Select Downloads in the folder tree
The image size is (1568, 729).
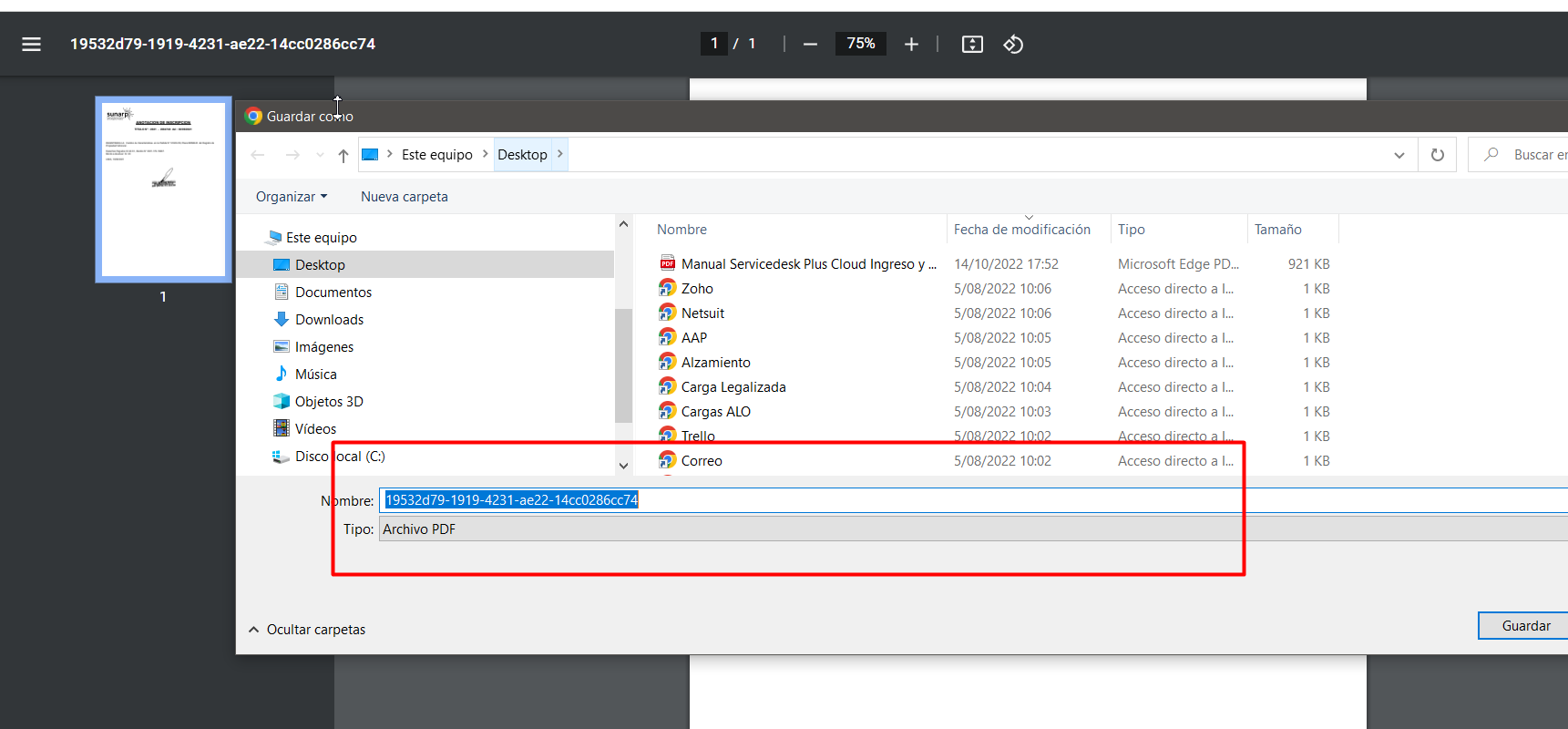(329, 320)
